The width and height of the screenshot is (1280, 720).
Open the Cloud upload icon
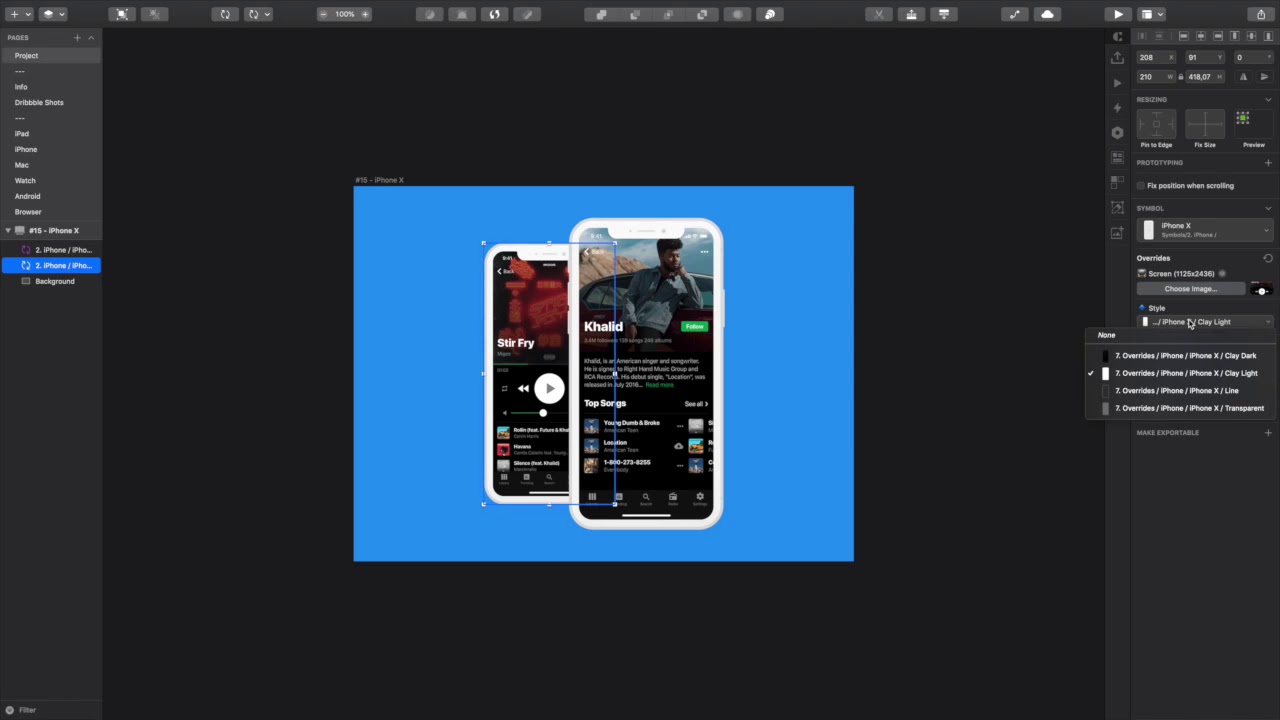point(1047,14)
